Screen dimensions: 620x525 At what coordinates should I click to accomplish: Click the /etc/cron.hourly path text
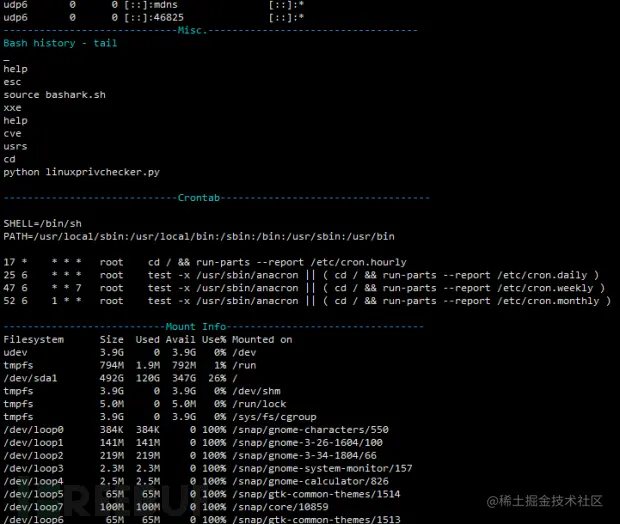click(x=358, y=262)
